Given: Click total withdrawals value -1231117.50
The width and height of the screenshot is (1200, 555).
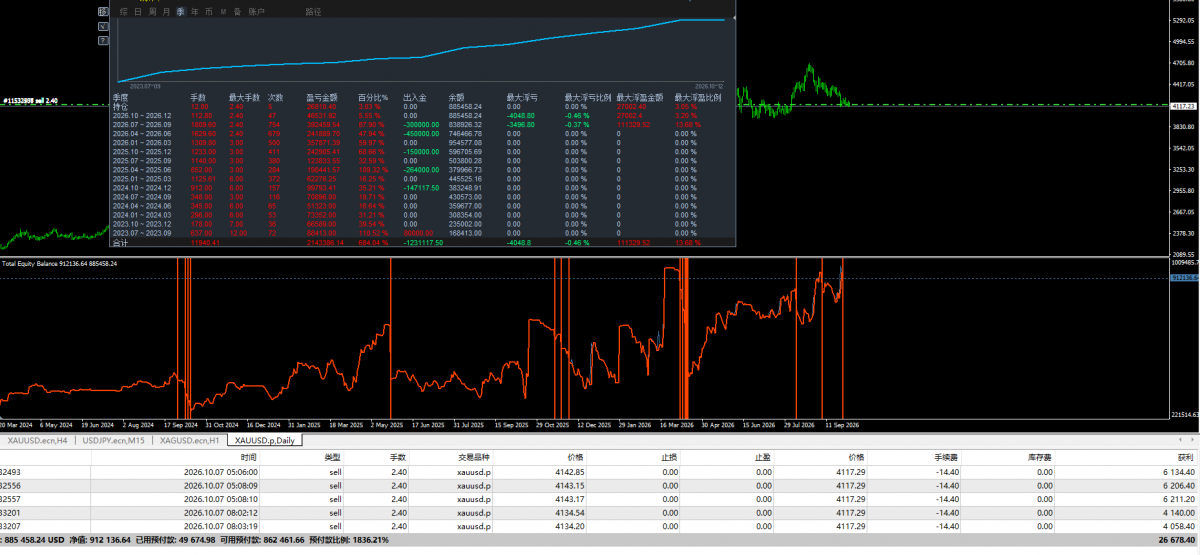Looking at the screenshot, I should click(x=423, y=243).
